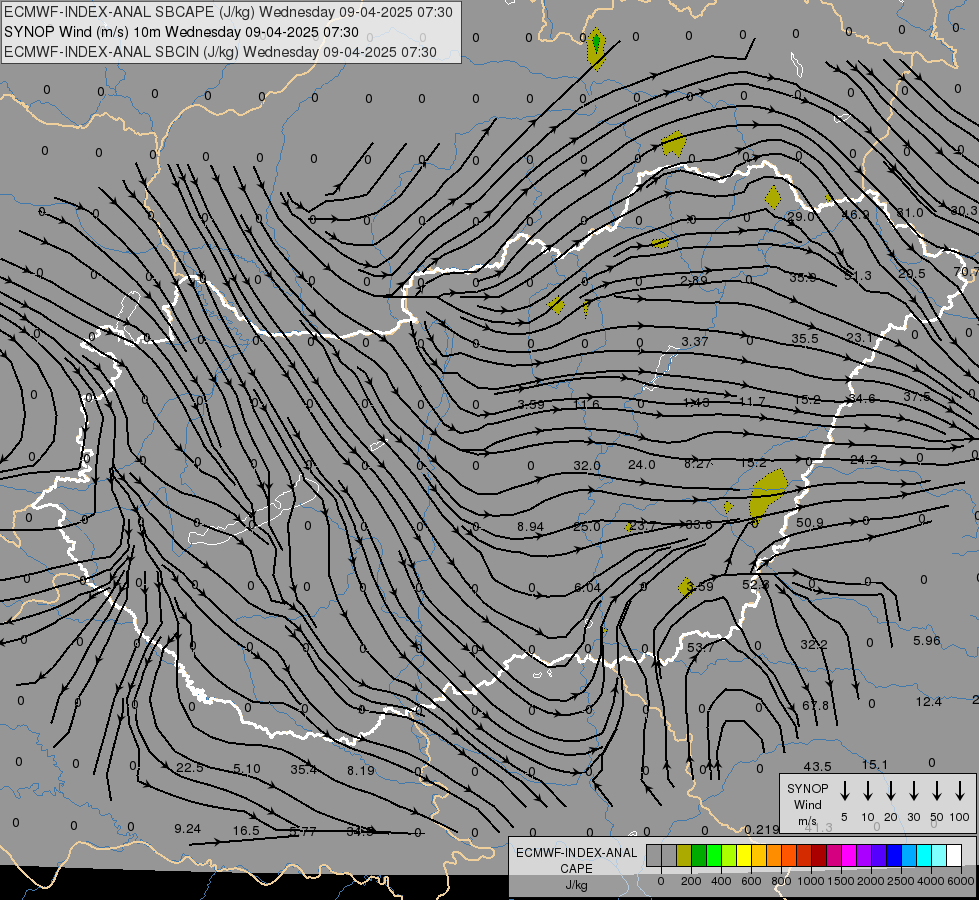The image size is (979, 900).
Task: Click the 22.5 grid value on the map
Action: click(x=190, y=768)
